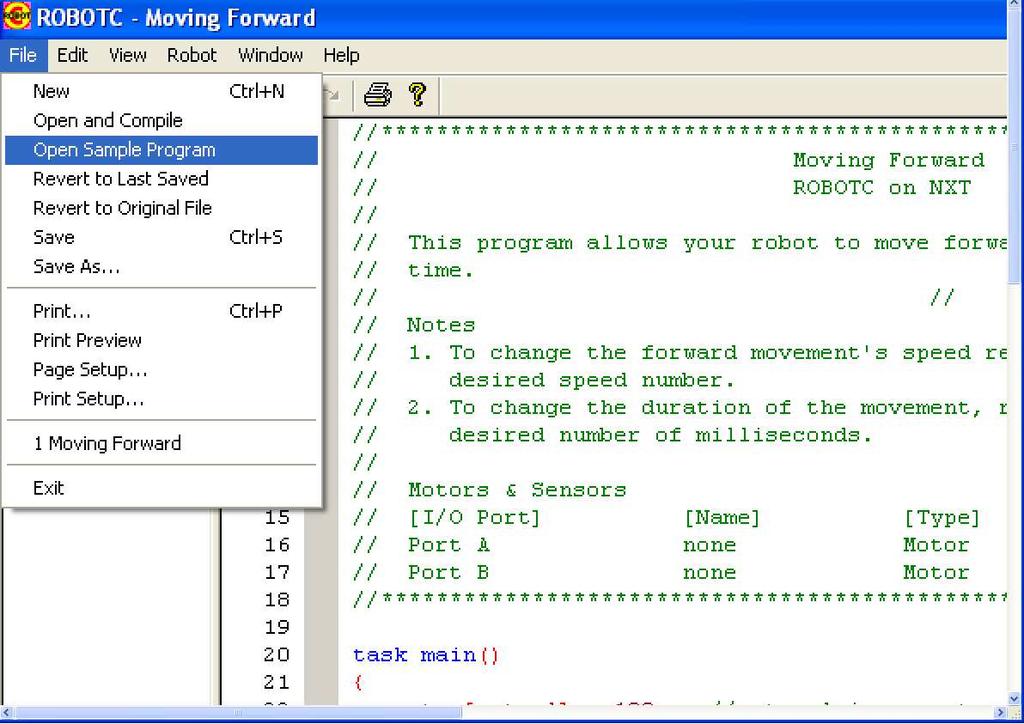The height and width of the screenshot is (724, 1024).
Task: Click line number 15 in the gutter
Action: (x=277, y=518)
